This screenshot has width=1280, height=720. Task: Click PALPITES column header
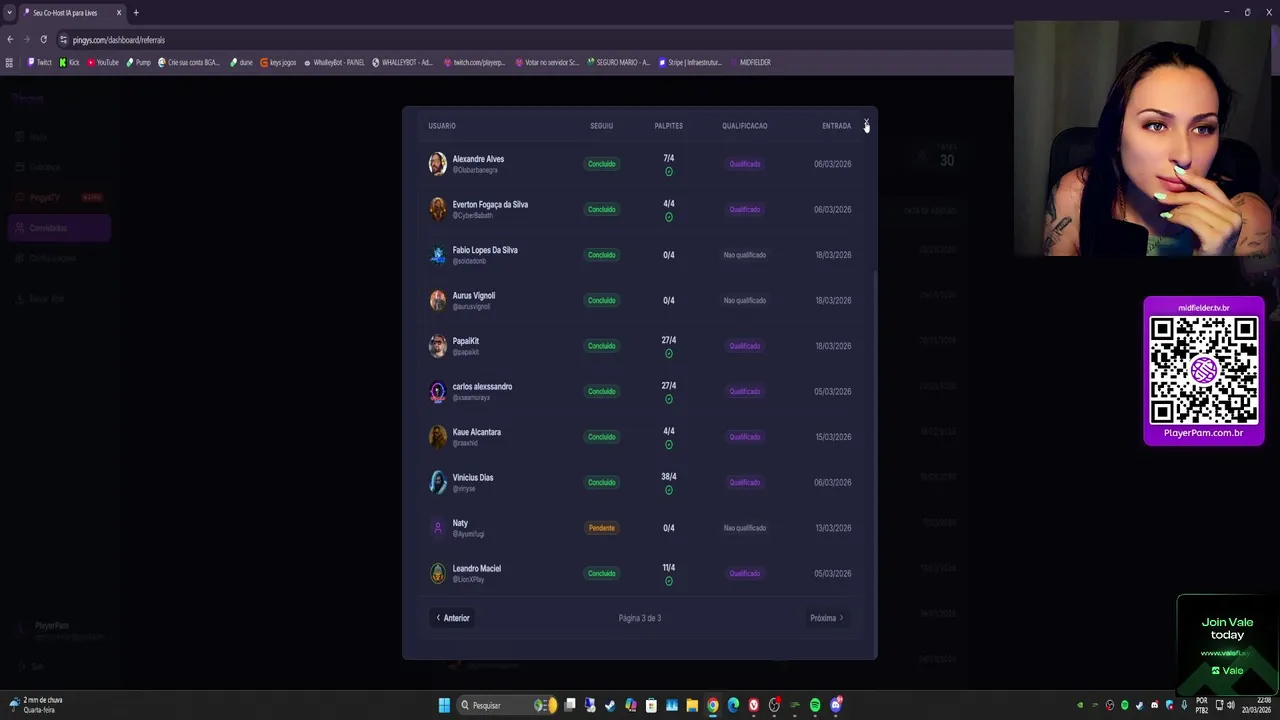point(669,126)
